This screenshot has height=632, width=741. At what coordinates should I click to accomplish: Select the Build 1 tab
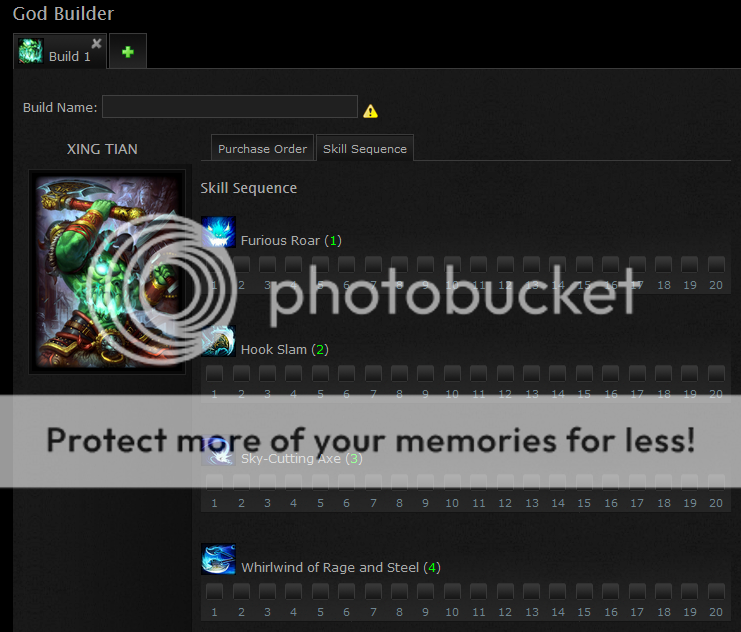(60, 51)
